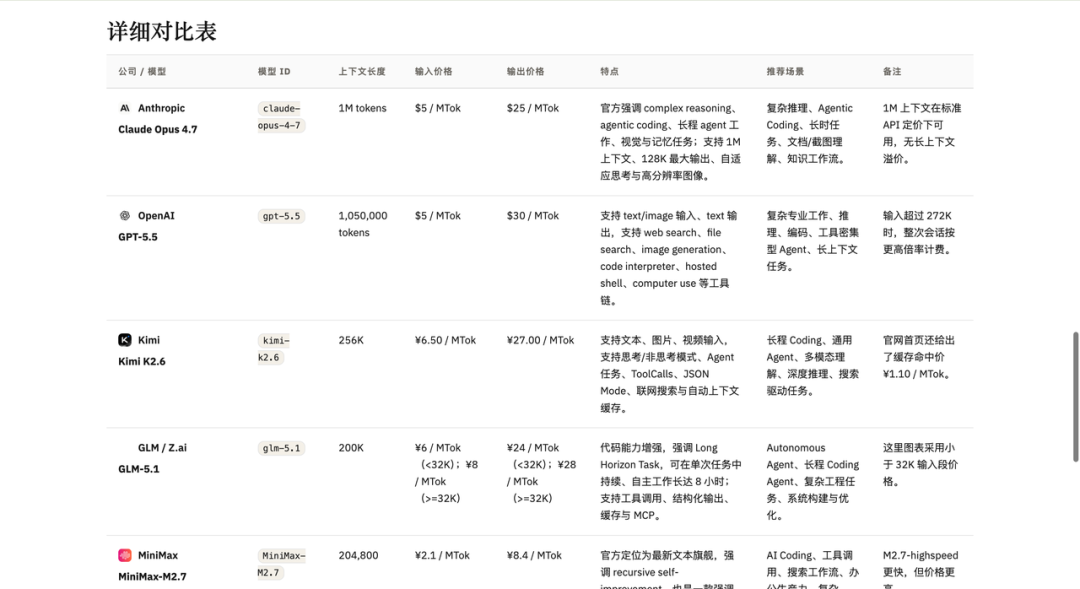Click the MiniMax-M2.7 model ID tag
The width and height of the screenshot is (1080, 589).
281,564
